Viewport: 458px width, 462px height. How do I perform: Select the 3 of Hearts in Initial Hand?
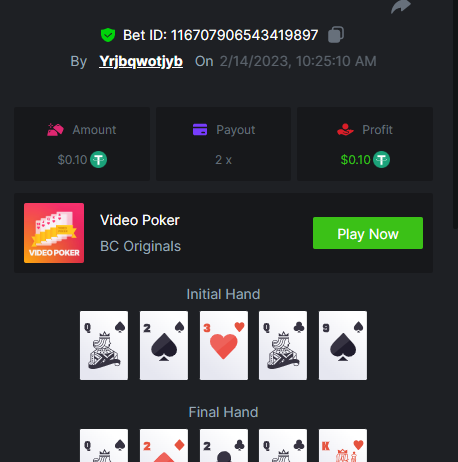pyautogui.click(x=224, y=345)
